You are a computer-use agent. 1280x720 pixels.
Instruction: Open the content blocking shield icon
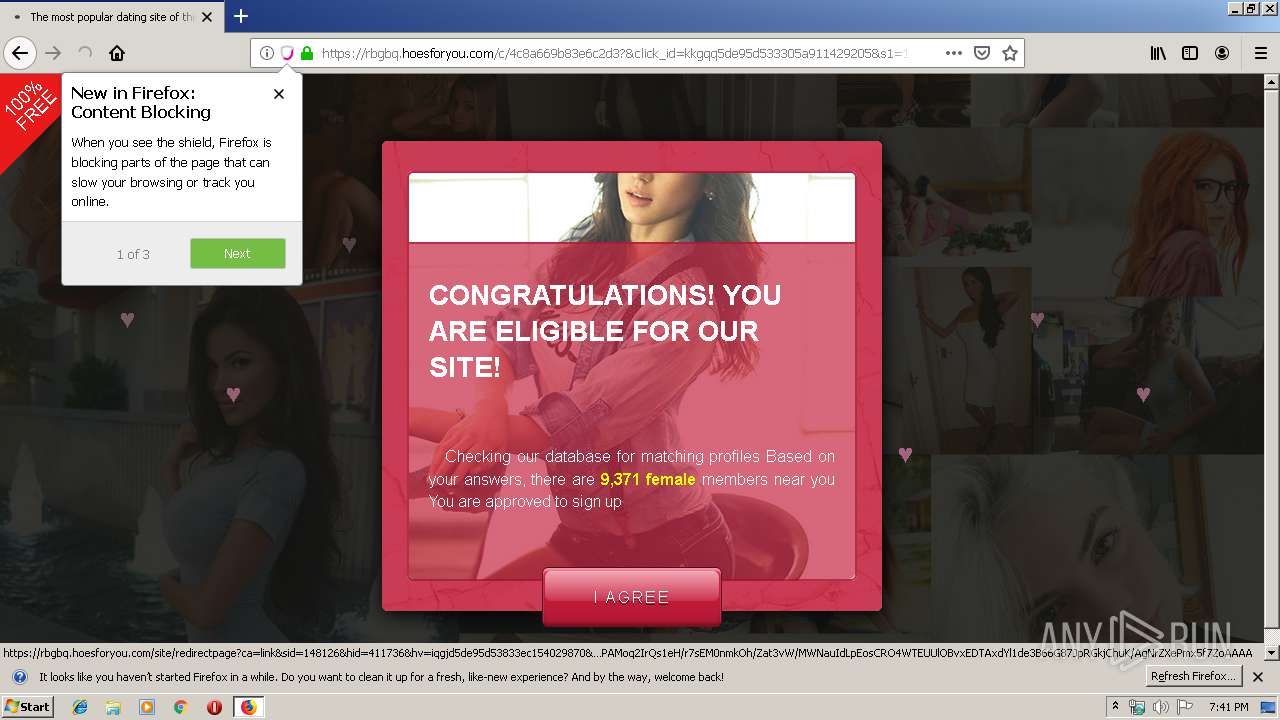(287, 53)
